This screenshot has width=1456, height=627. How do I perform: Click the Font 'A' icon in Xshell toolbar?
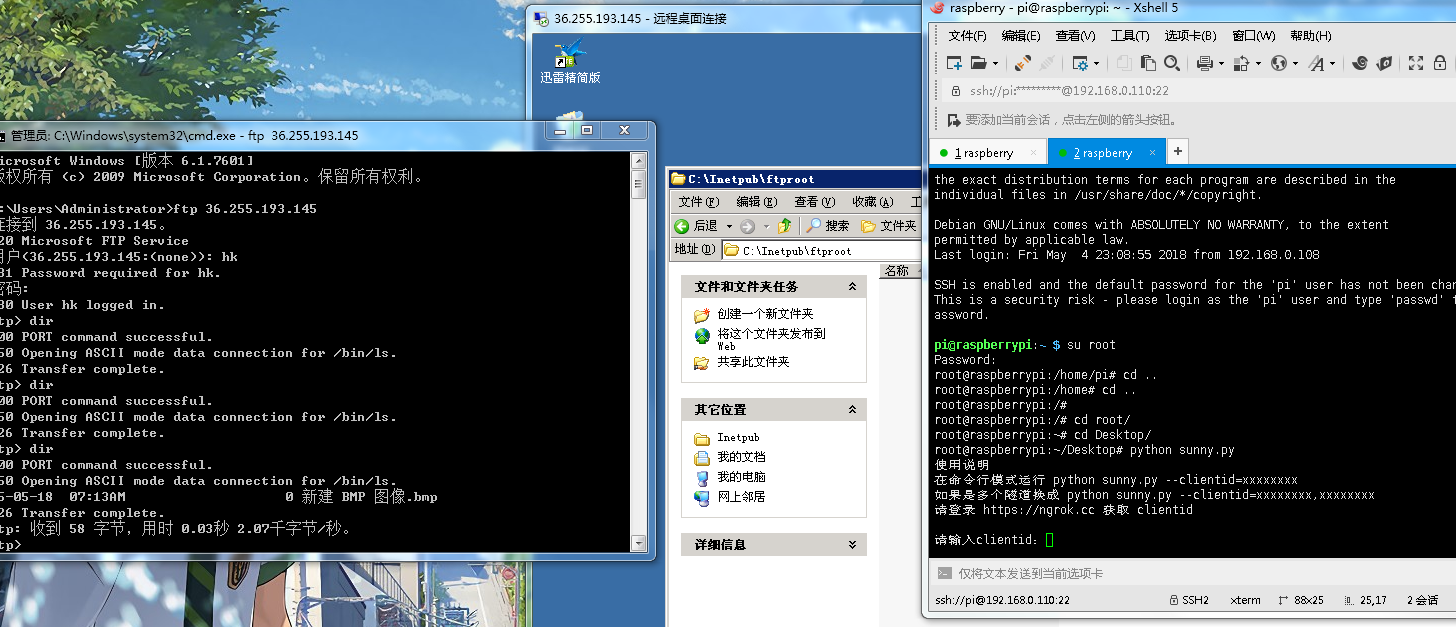coord(1316,63)
